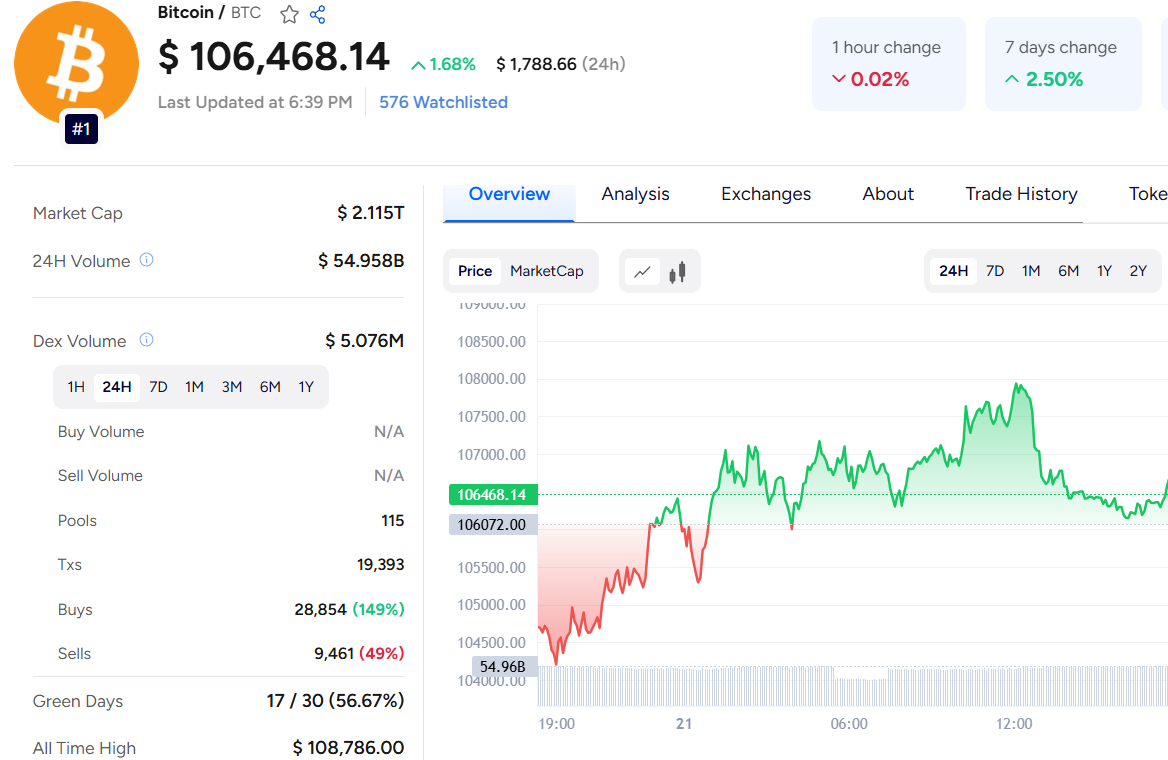Set Dex Volume period to 24H

[117, 387]
